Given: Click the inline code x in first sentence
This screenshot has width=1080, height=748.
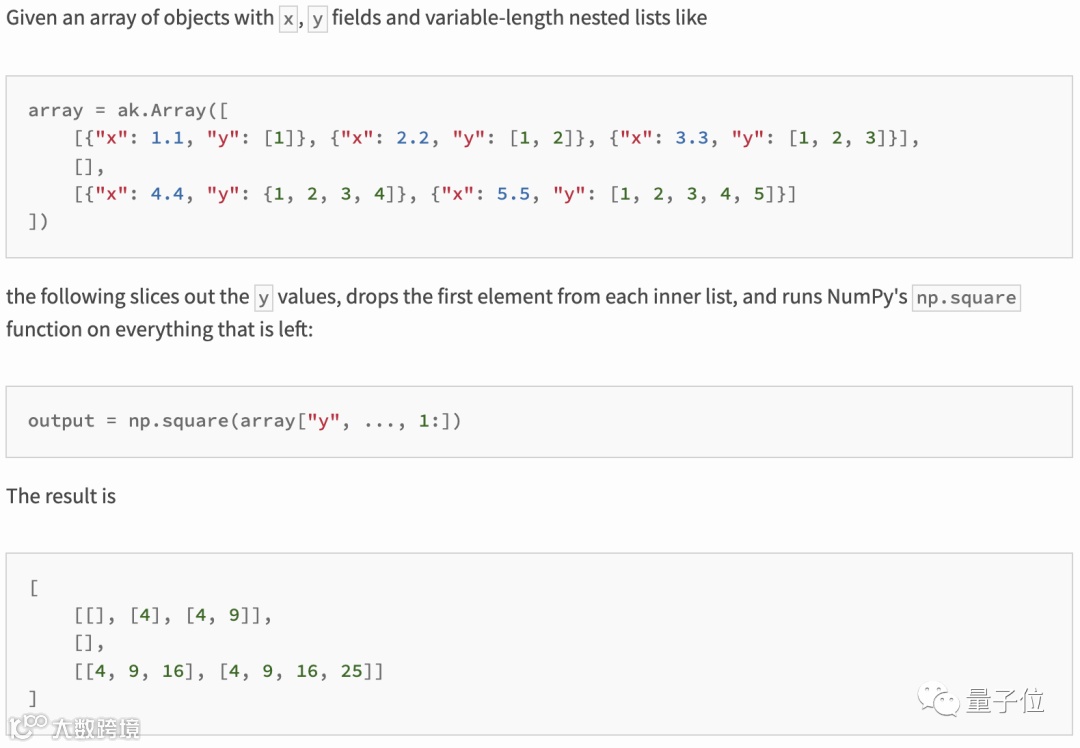Looking at the screenshot, I should click(288, 19).
